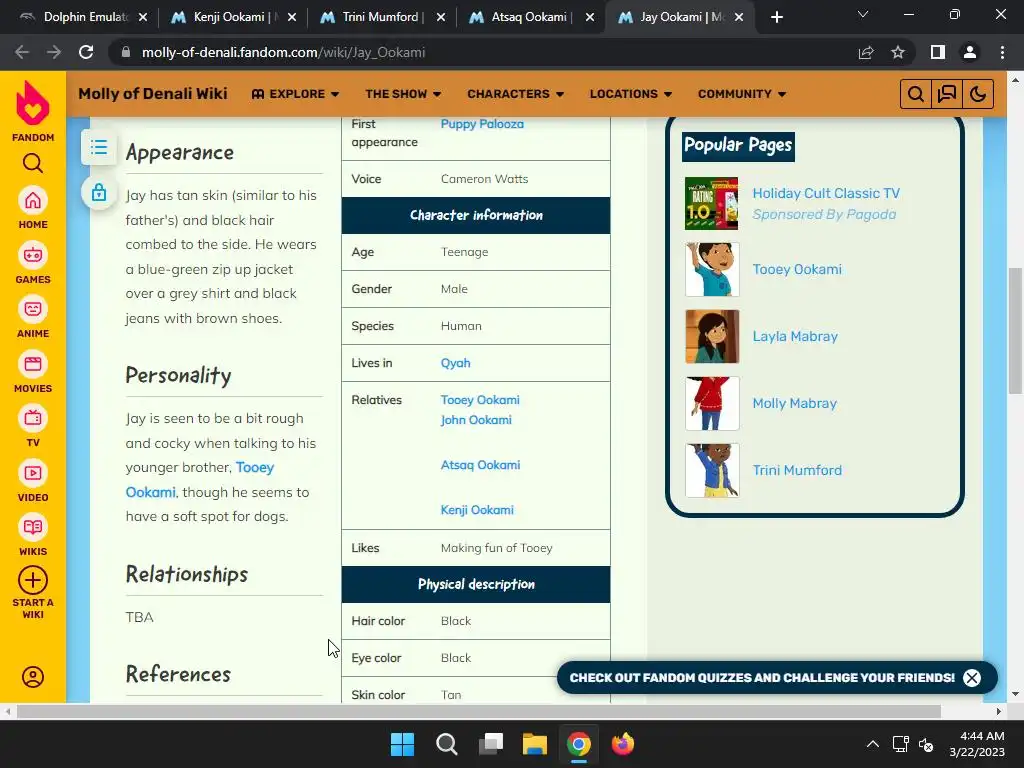Open Anime section in Fandom sidebar
Screen dimensions: 1024x768
pyautogui.click(x=33, y=317)
